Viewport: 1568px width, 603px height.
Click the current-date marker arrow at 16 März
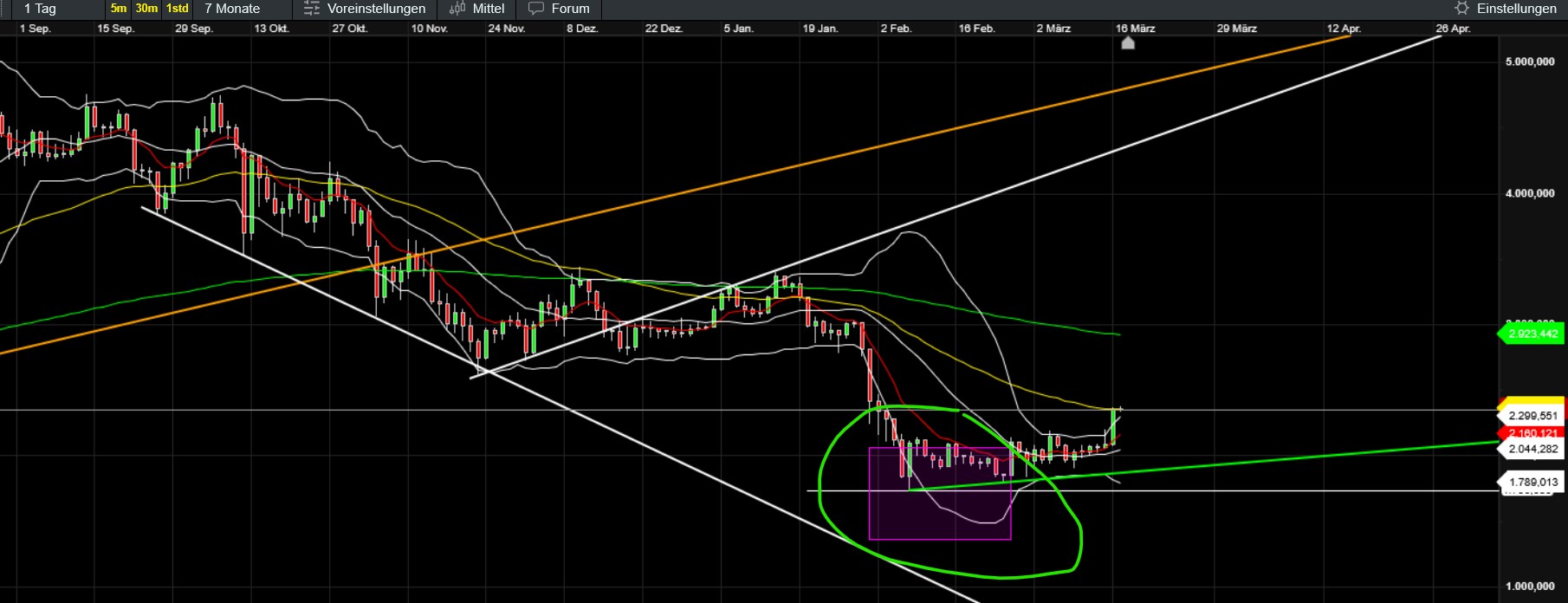(1127, 42)
